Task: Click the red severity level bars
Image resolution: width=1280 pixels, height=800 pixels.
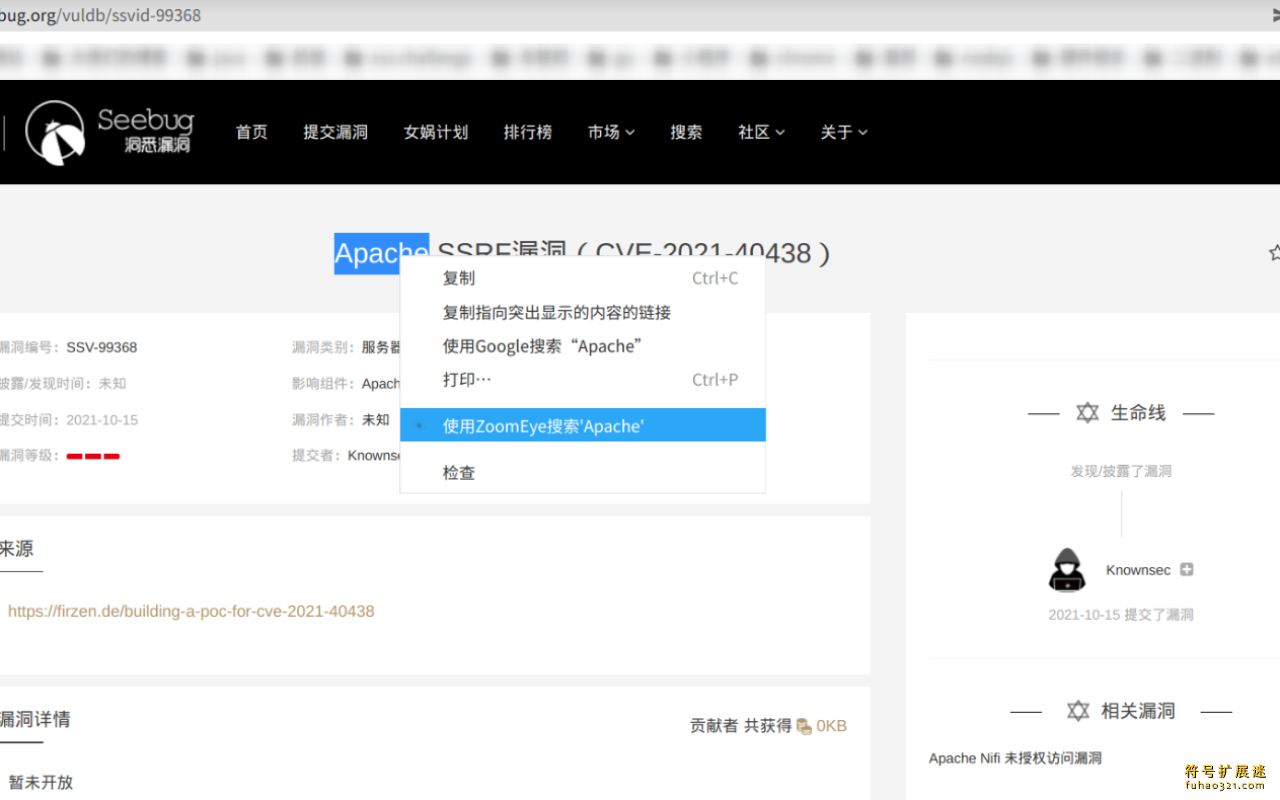Action: [93, 456]
